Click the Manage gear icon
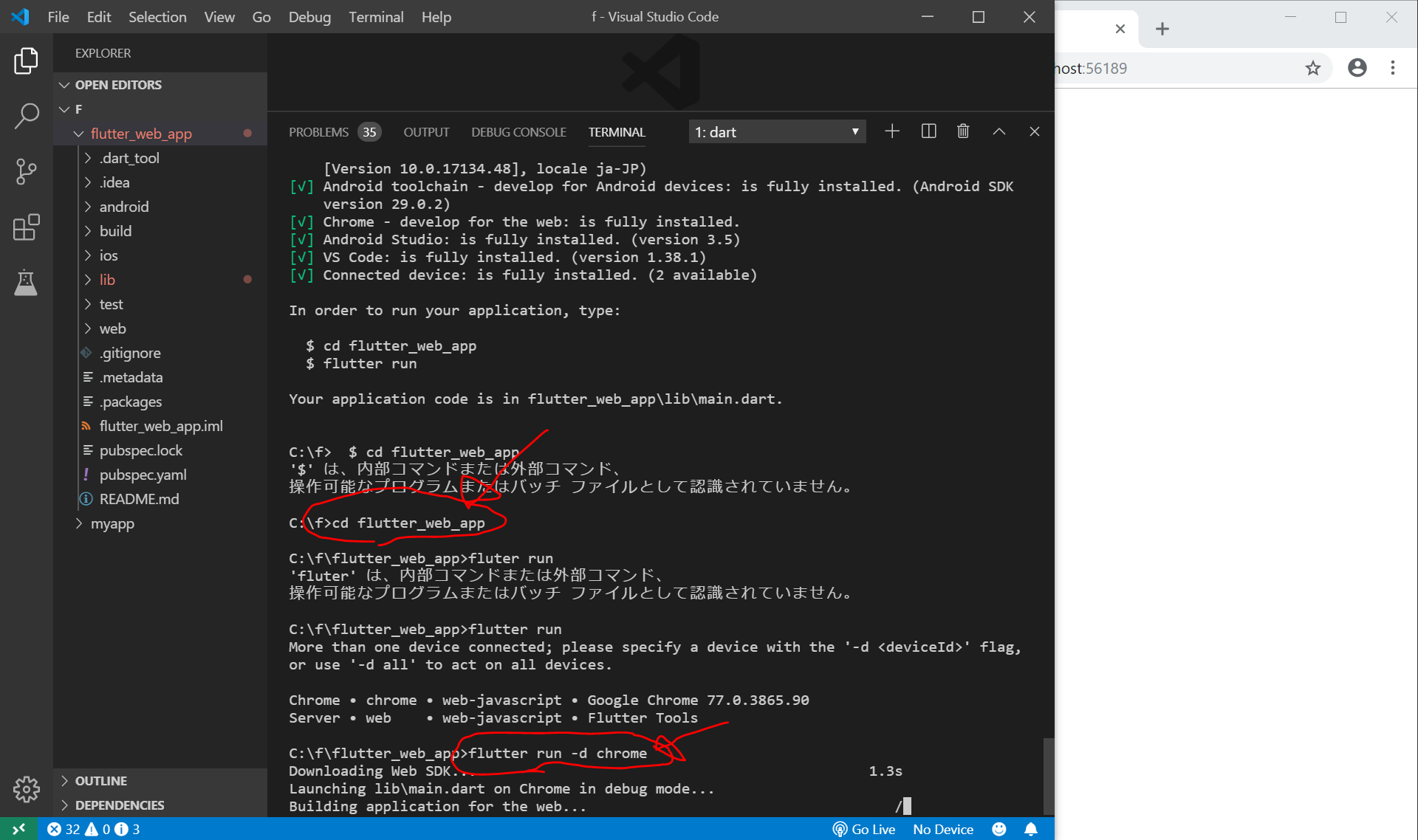The image size is (1418, 840). click(x=26, y=789)
